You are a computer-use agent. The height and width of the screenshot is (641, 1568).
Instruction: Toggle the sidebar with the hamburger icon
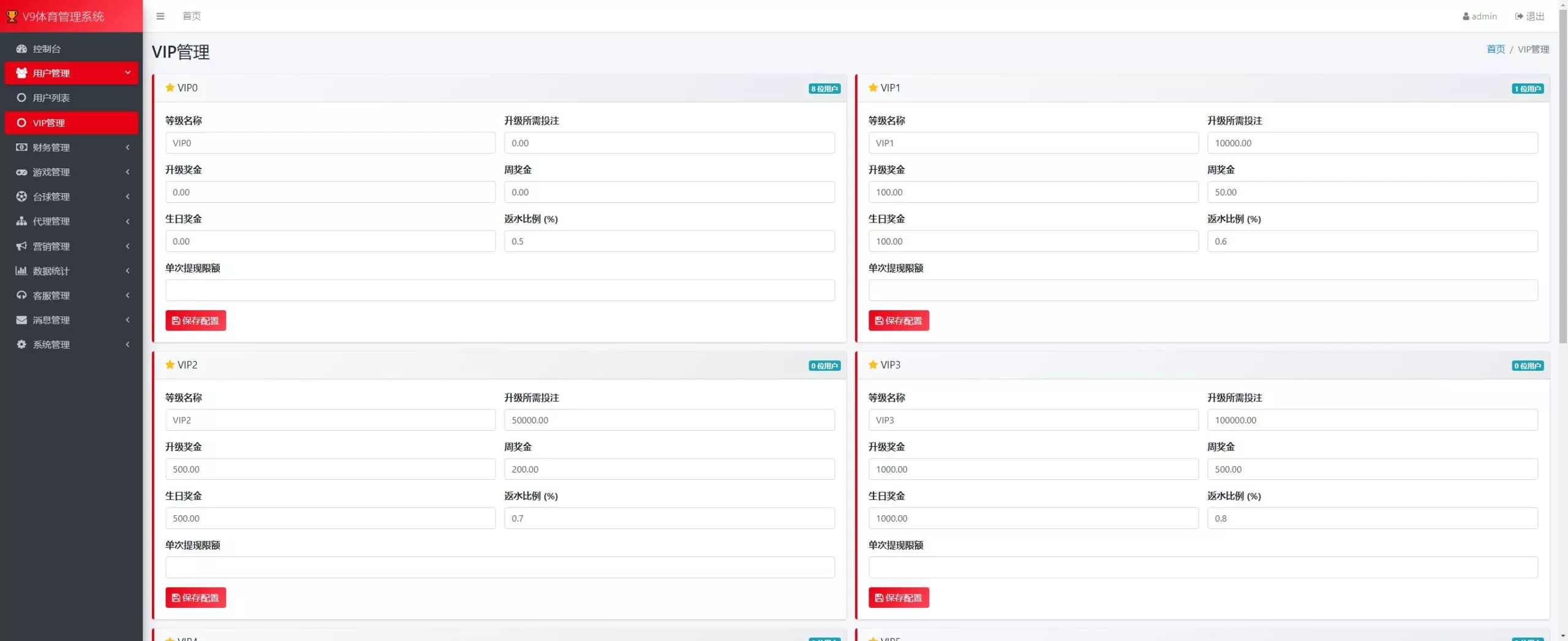[x=160, y=16]
